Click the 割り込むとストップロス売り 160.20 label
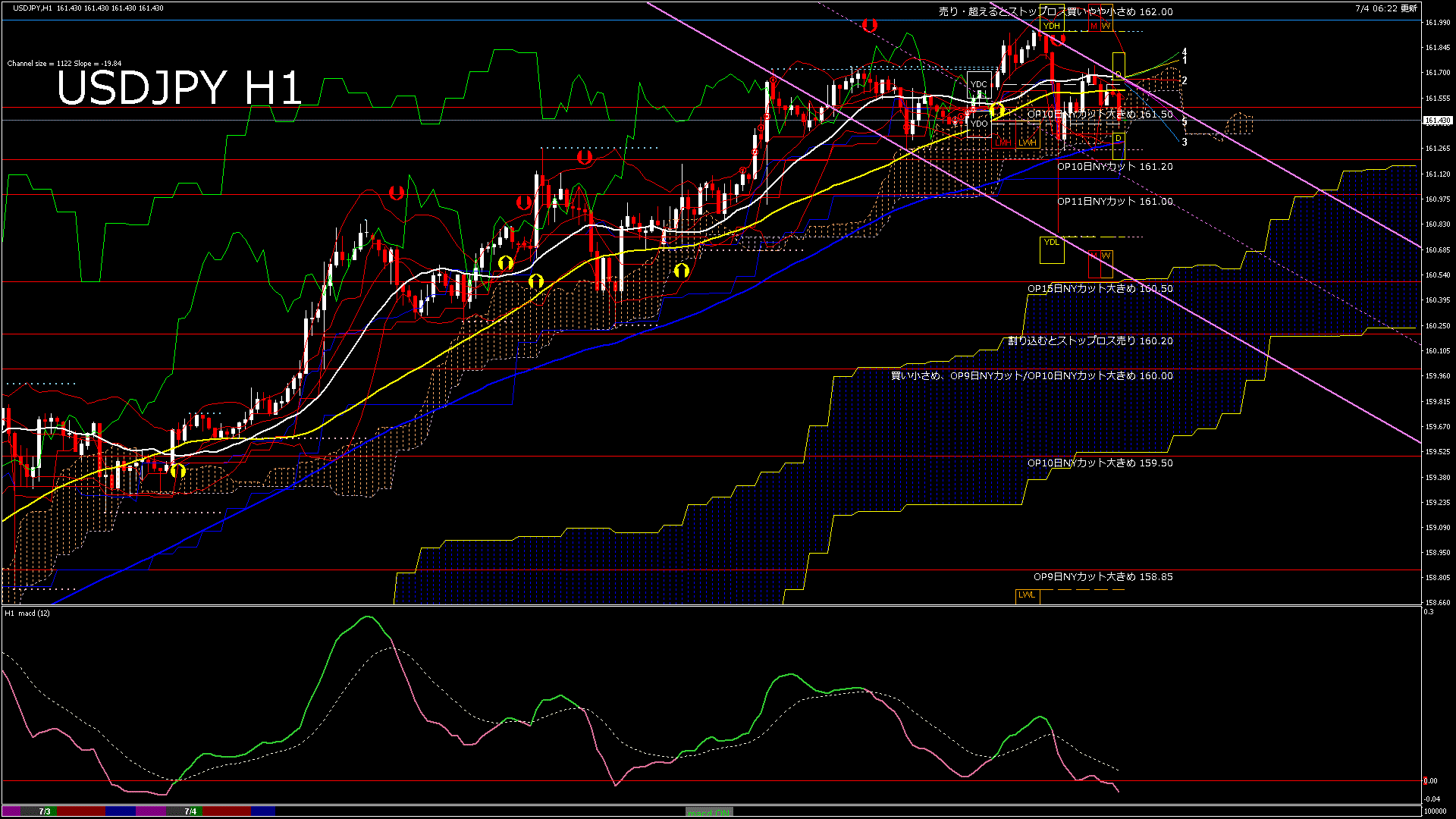 pos(1090,341)
